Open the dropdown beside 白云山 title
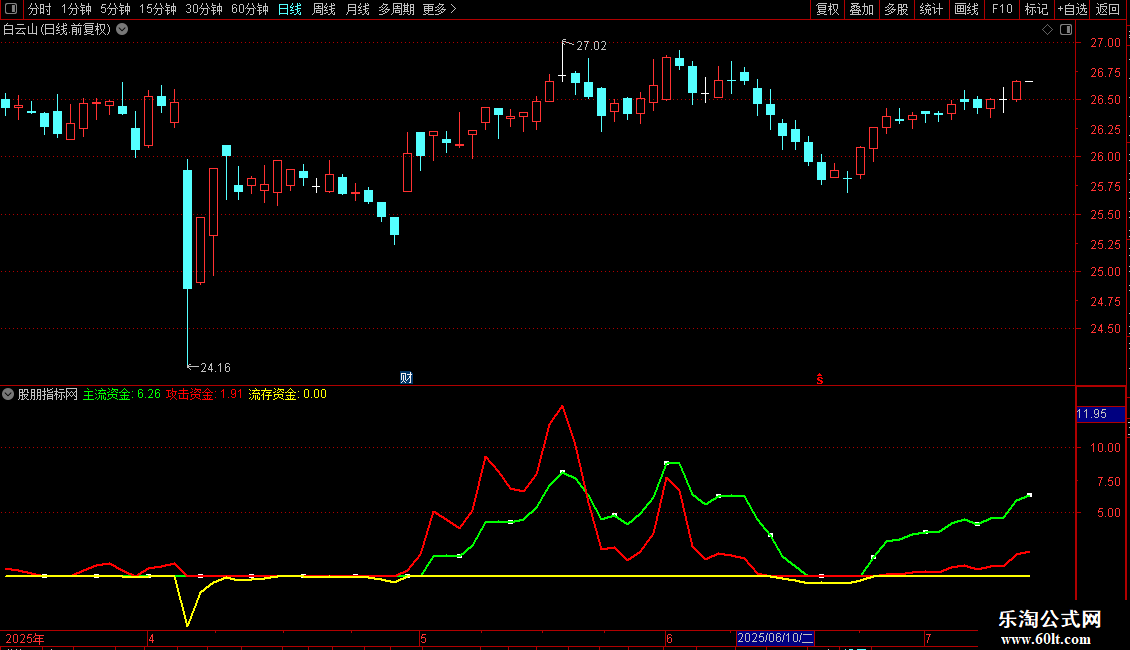 coord(123,30)
